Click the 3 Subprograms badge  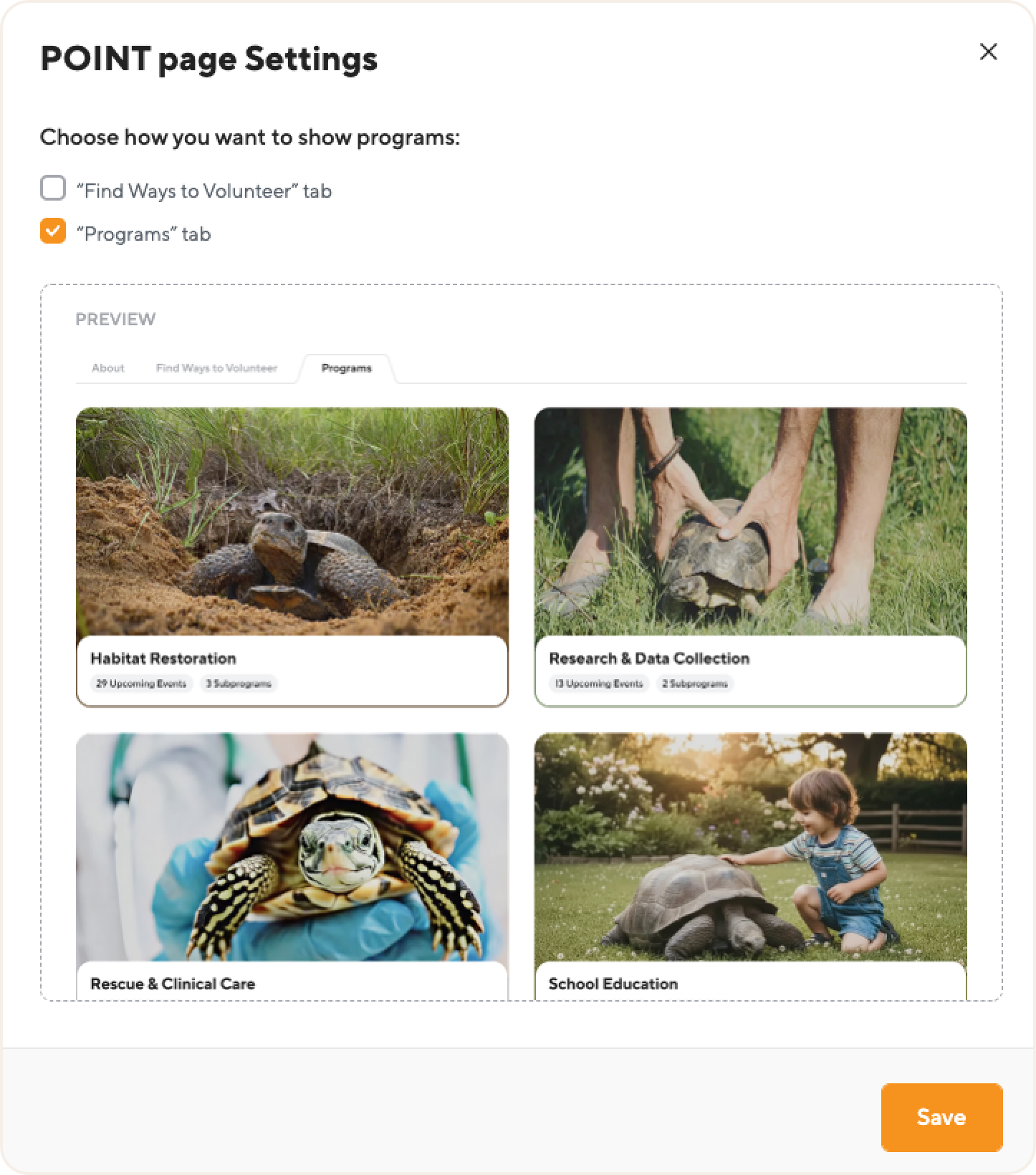(239, 684)
